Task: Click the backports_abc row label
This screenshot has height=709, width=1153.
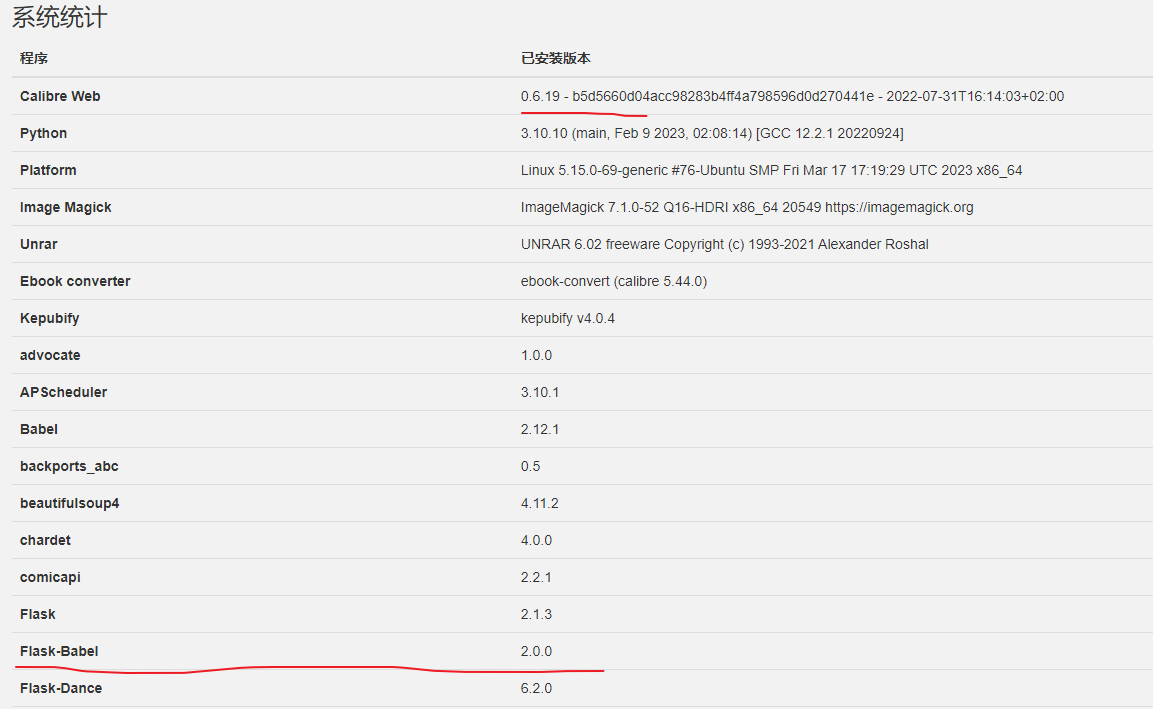Action: tap(69, 466)
